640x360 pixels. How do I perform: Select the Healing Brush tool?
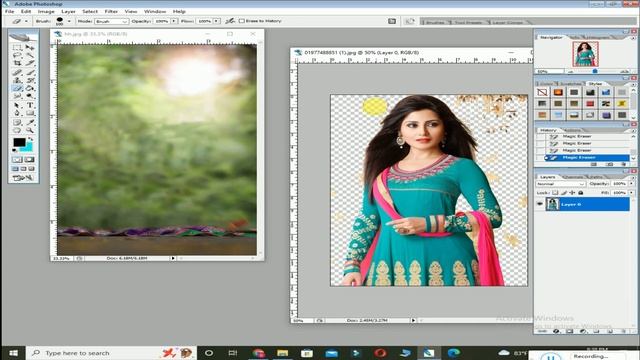pyautogui.click(x=17, y=73)
